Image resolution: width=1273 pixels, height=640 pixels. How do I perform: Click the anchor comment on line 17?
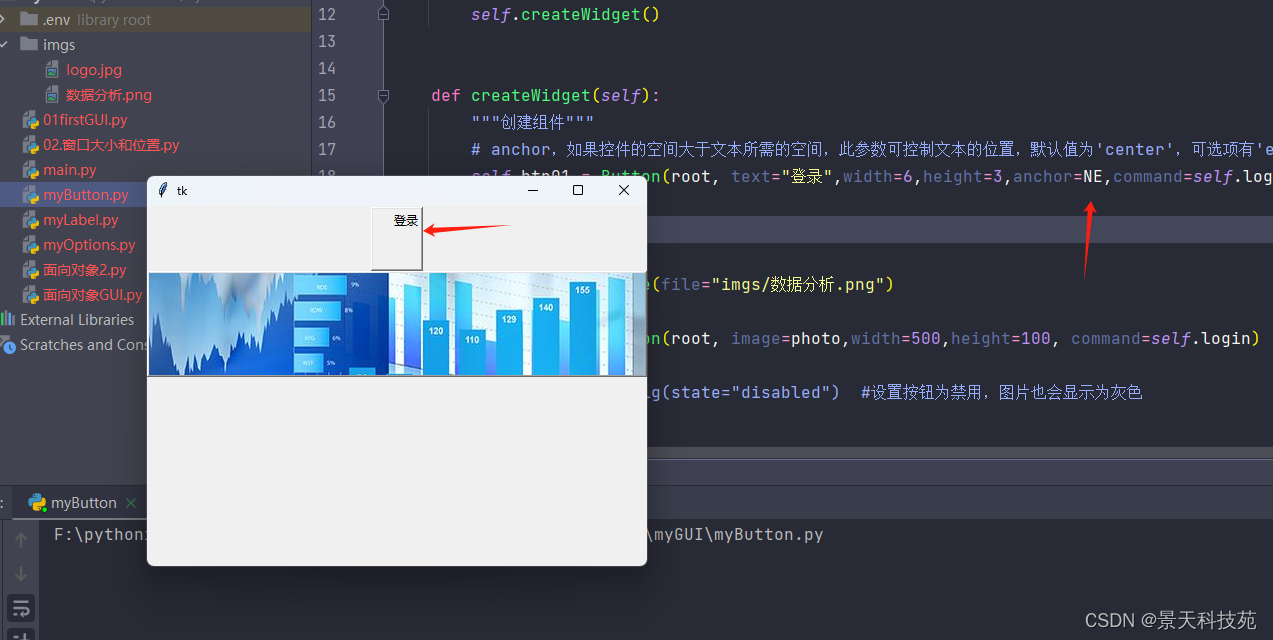[x=872, y=149]
